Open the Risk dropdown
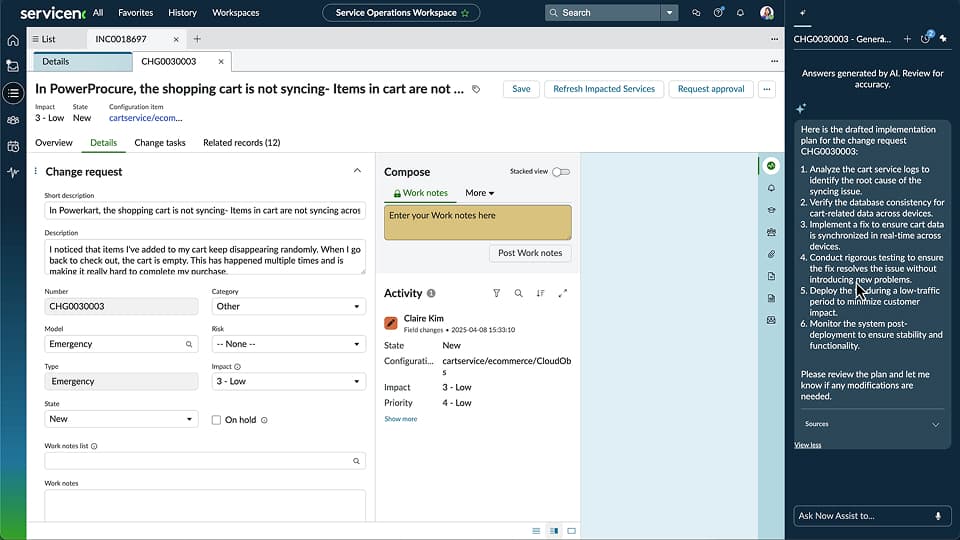 click(288, 344)
